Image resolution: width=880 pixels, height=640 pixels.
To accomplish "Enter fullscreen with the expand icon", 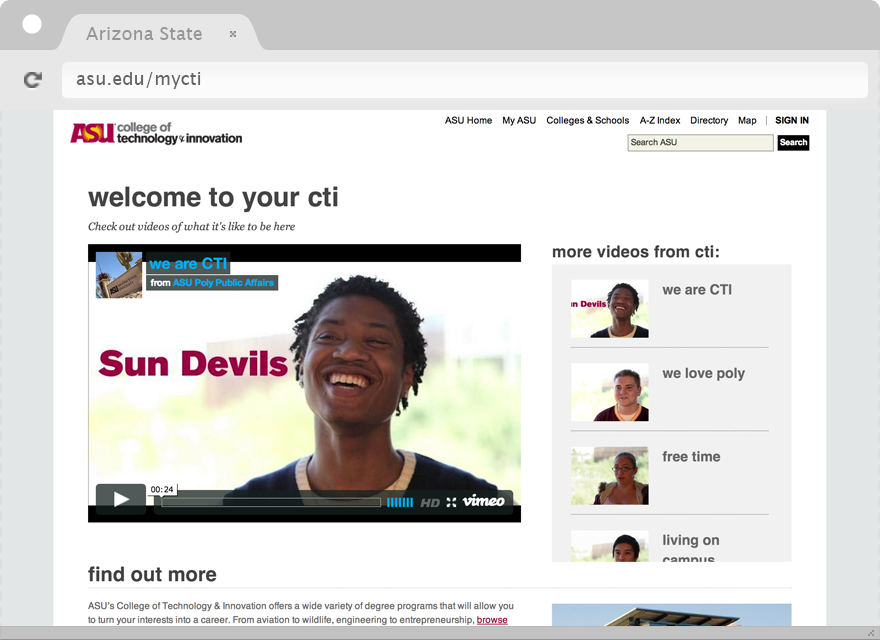I will tap(451, 502).
